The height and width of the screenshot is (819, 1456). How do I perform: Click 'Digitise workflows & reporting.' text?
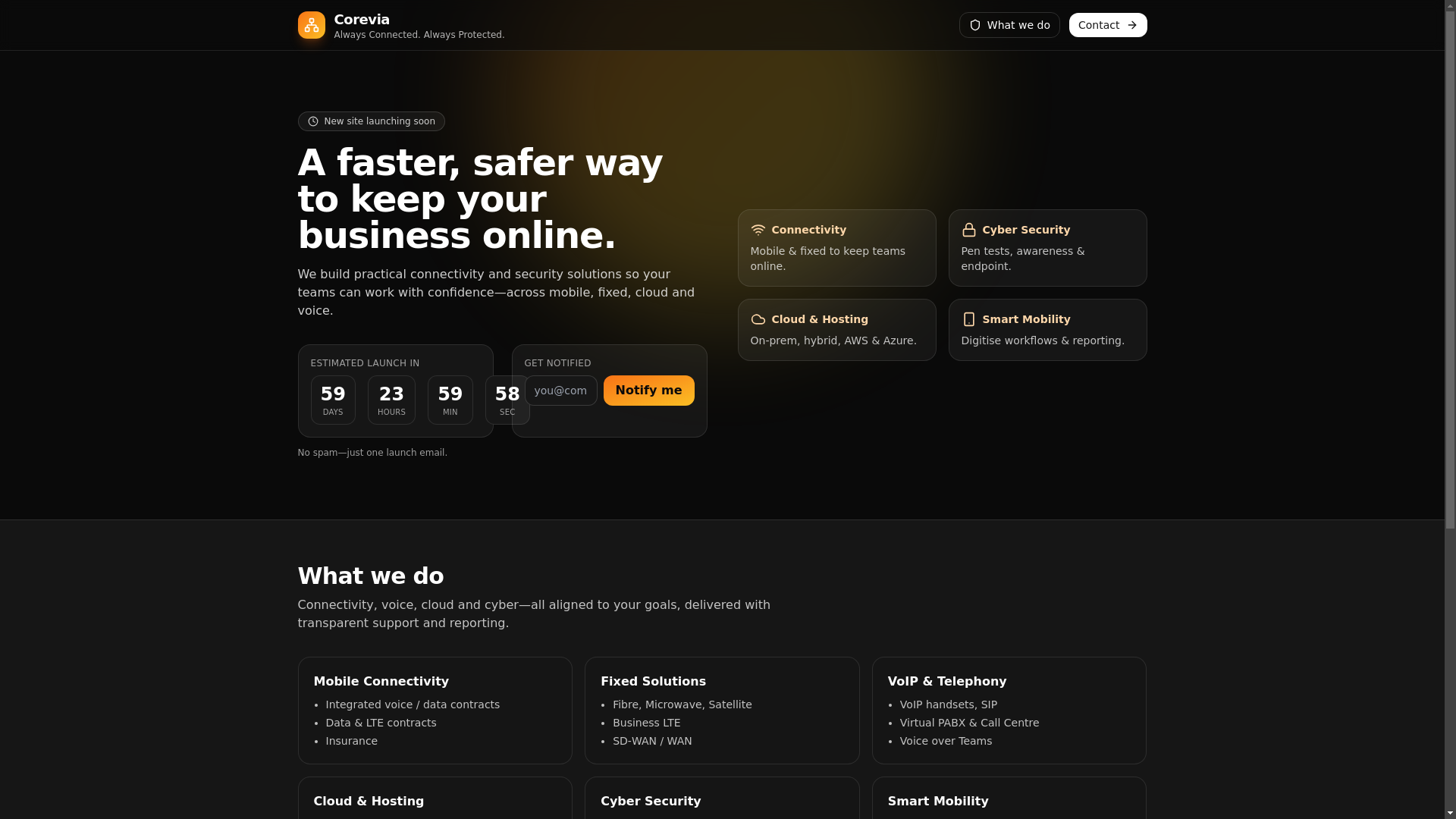coord(1043,340)
